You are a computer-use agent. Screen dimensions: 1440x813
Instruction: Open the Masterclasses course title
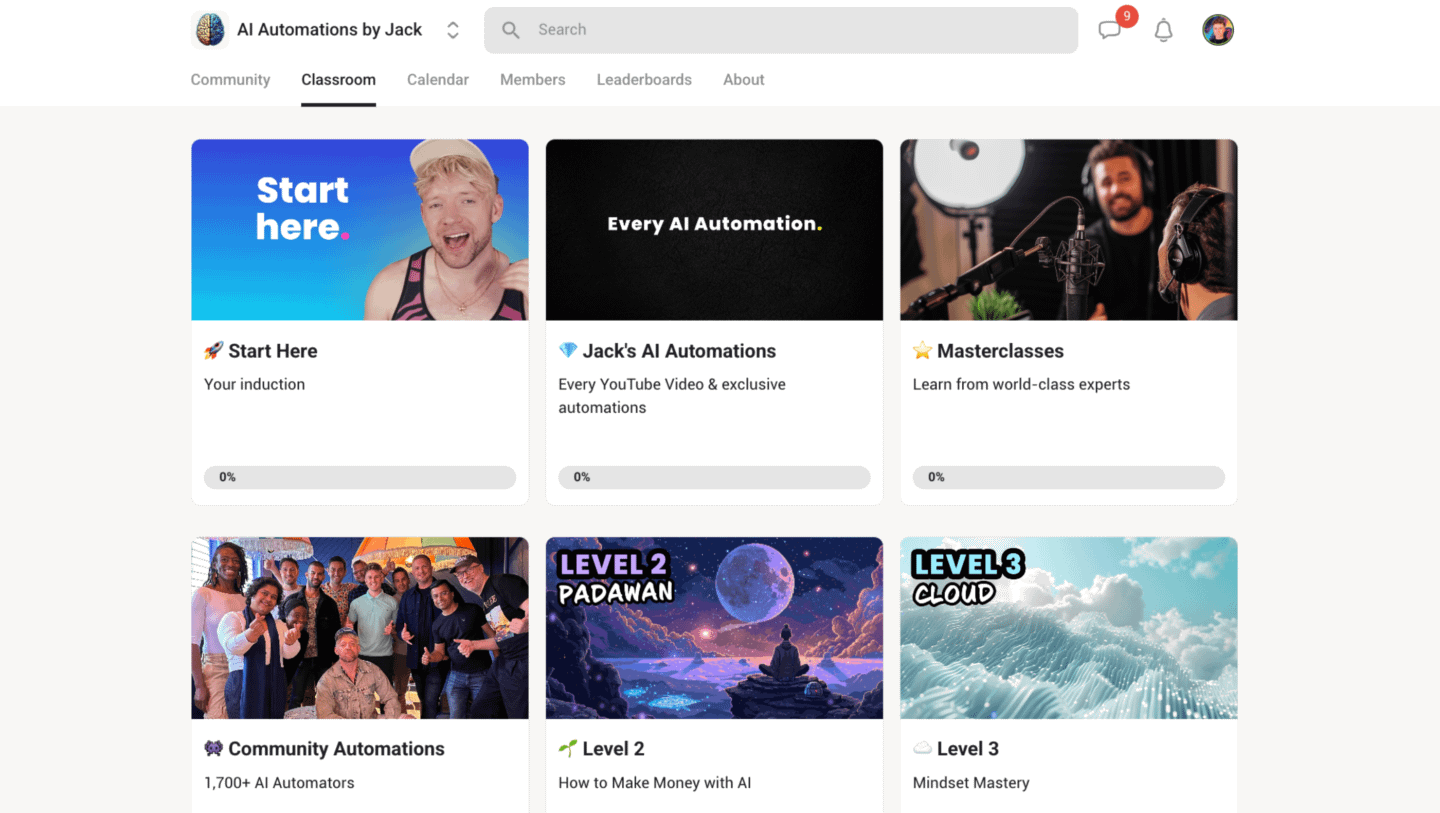click(1001, 351)
